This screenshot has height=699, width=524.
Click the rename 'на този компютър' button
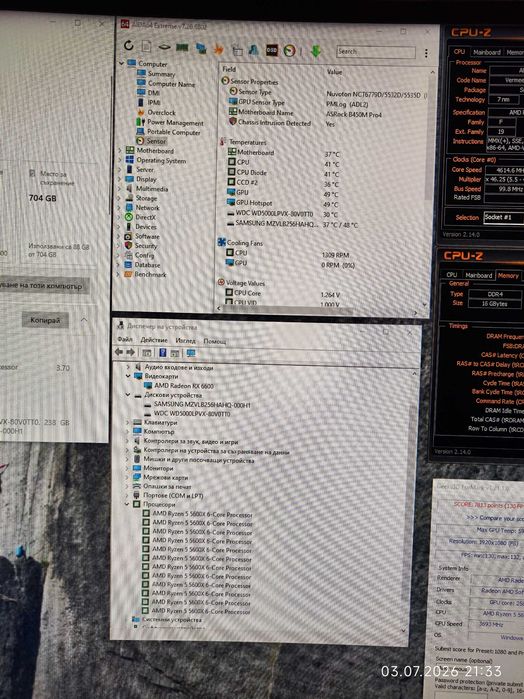pyautogui.click(x=44, y=286)
